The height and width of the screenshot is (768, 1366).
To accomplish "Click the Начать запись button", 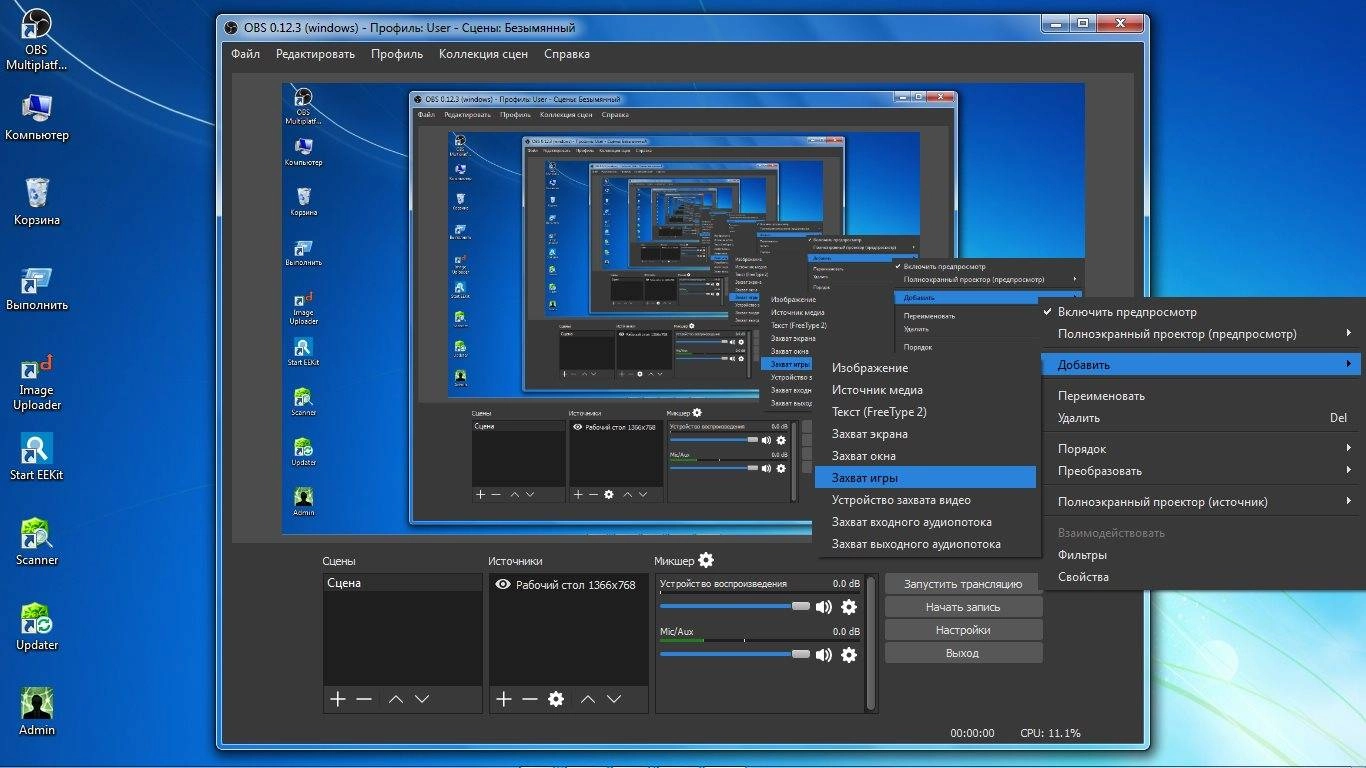I will [x=963, y=607].
